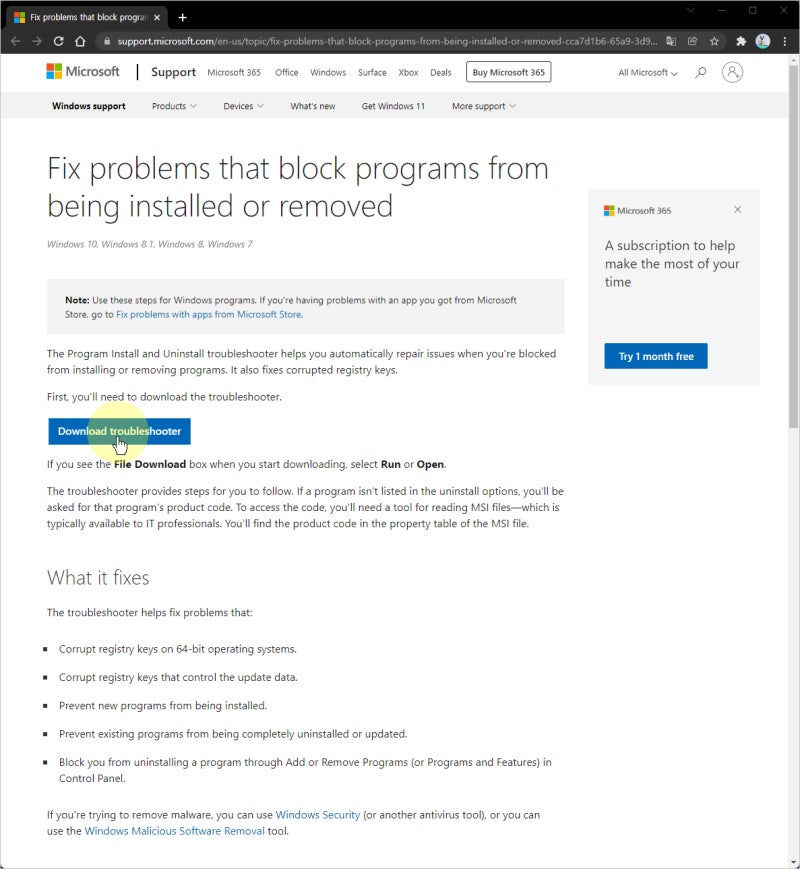Bookmark this page with the star icon
The width and height of the screenshot is (800, 869).
[714, 41]
